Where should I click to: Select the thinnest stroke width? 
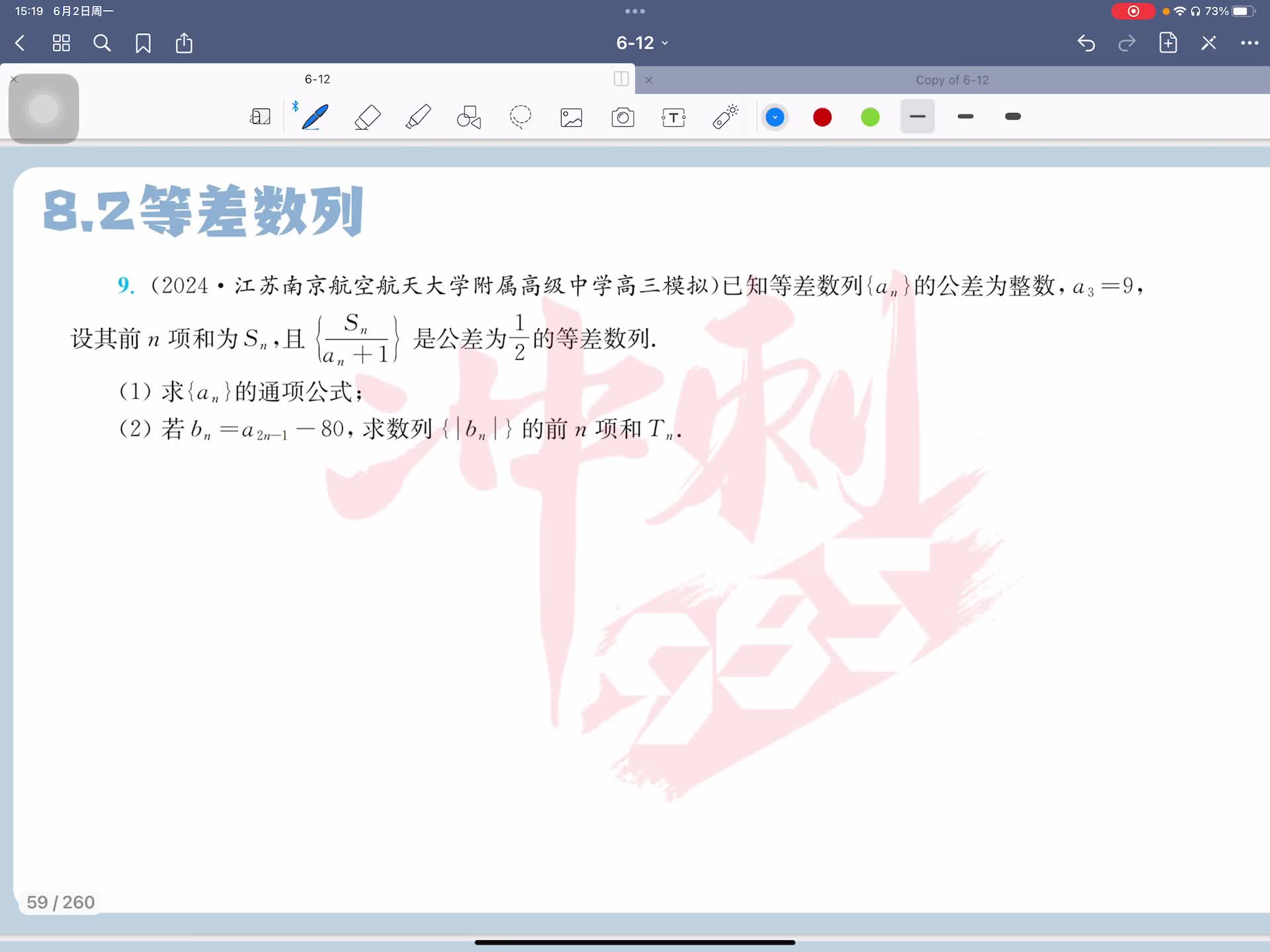[917, 116]
